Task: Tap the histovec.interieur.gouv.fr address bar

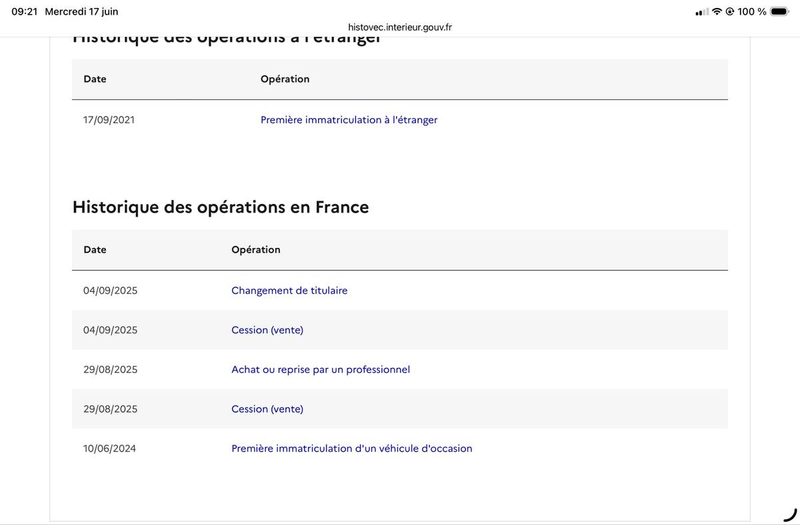Action: coord(400,27)
